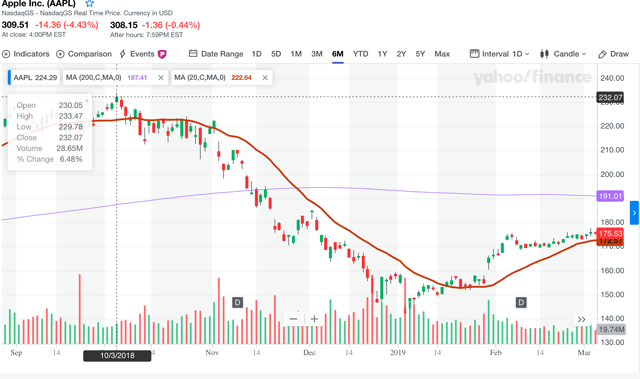
Task: Choose the Max date range
Action: [442, 54]
